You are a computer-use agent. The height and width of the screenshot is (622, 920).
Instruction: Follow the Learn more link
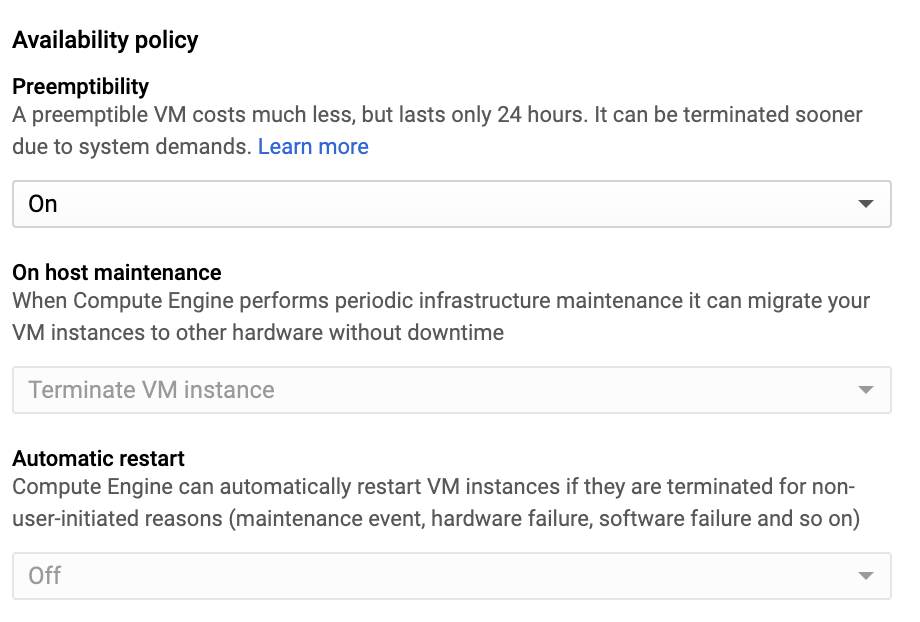(x=313, y=147)
